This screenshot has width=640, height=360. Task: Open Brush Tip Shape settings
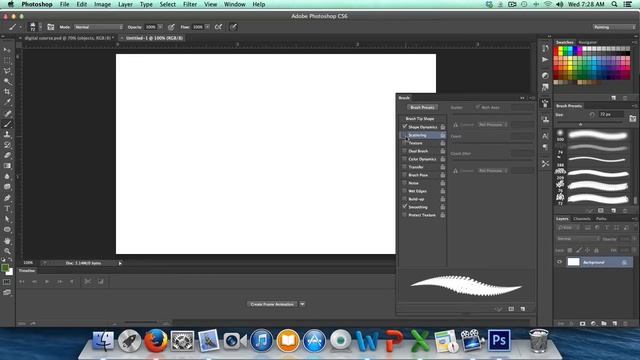420,118
